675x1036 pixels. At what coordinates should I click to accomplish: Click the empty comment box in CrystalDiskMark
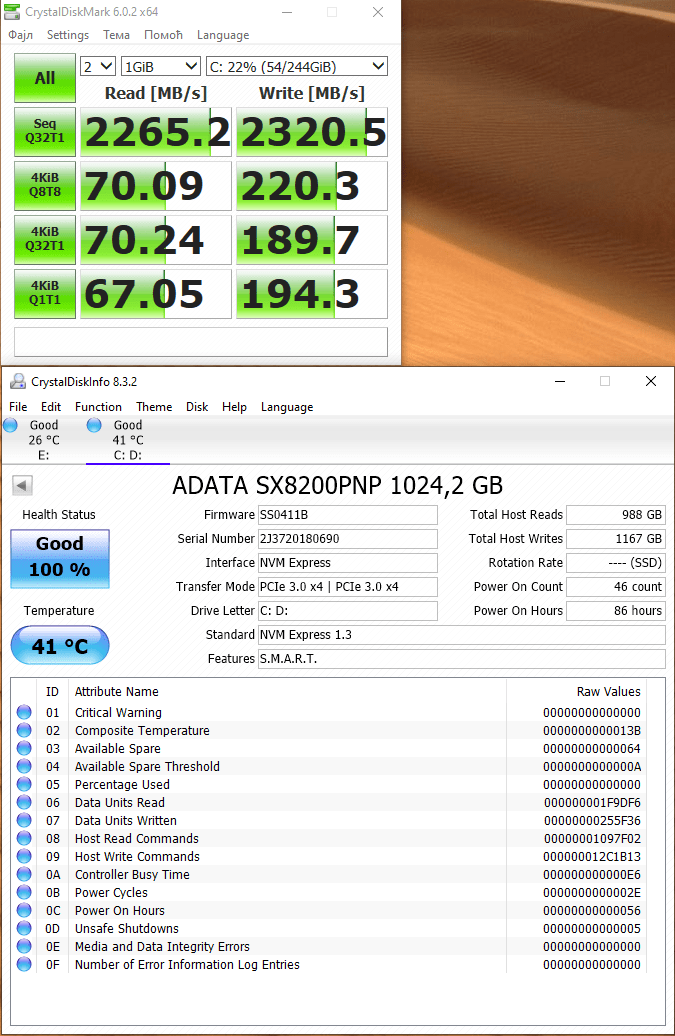point(201,342)
